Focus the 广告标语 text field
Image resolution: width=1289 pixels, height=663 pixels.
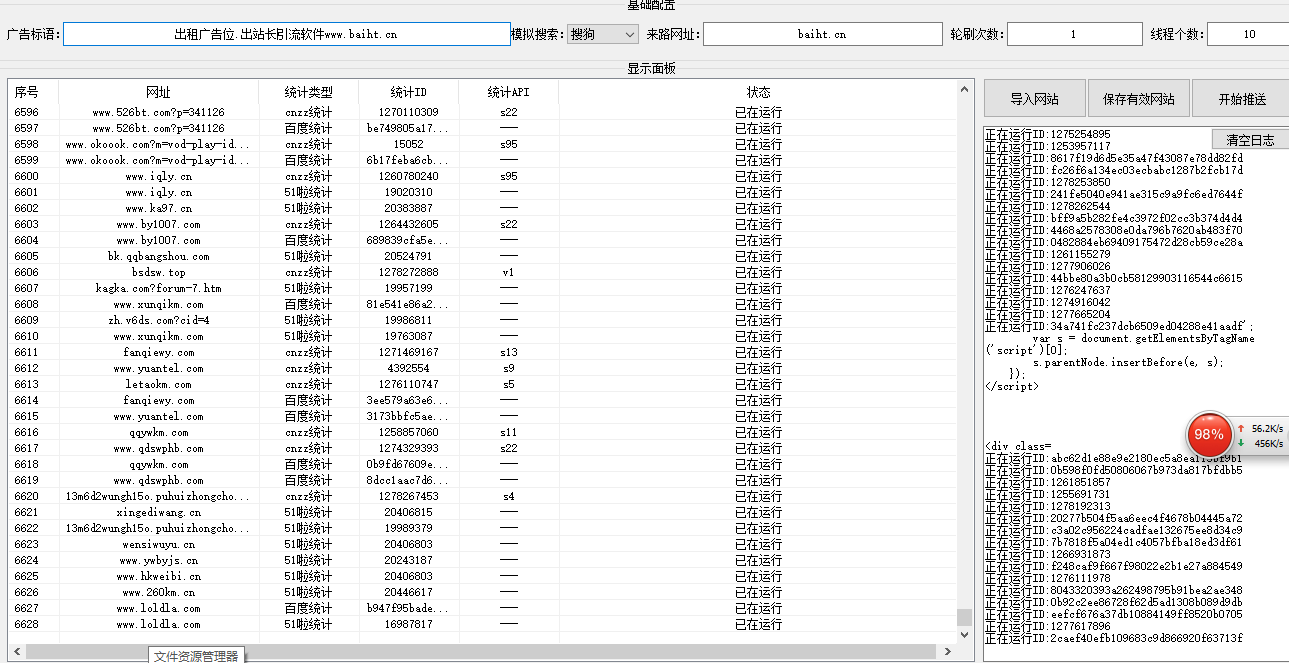286,34
